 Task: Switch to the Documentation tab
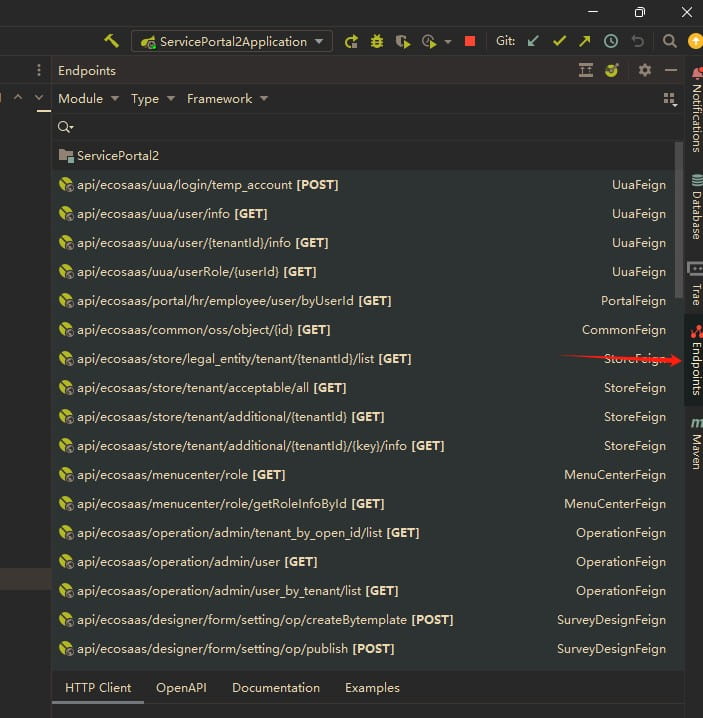pos(276,688)
